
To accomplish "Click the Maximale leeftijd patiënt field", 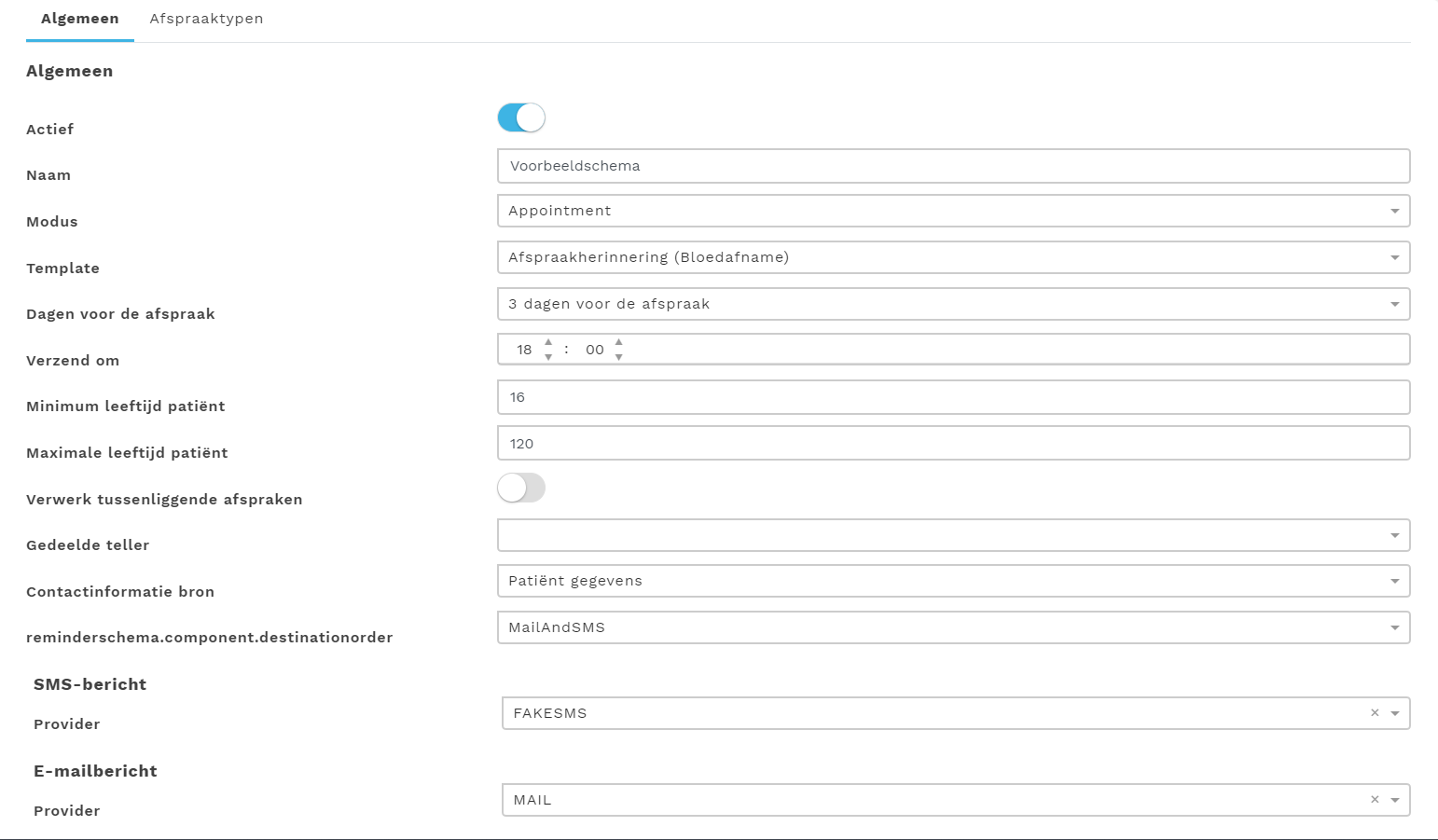I will click(x=953, y=444).
